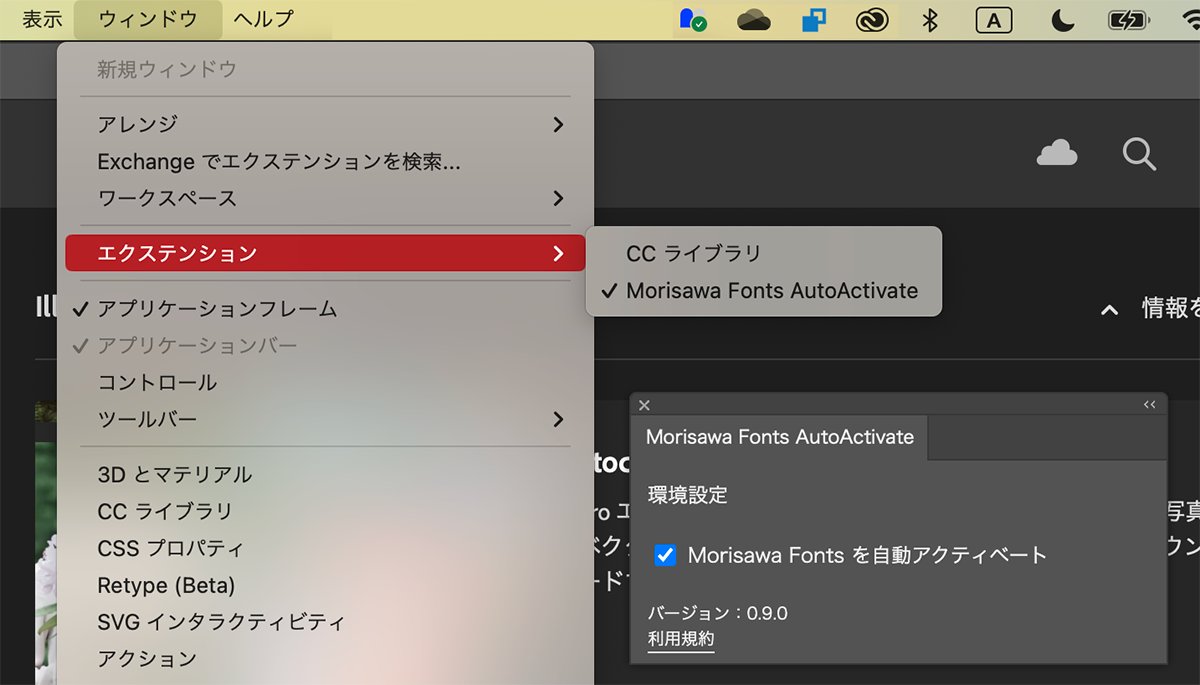Open the input source A icon
Image resolution: width=1200 pixels, height=685 pixels.
pyautogui.click(x=993, y=19)
